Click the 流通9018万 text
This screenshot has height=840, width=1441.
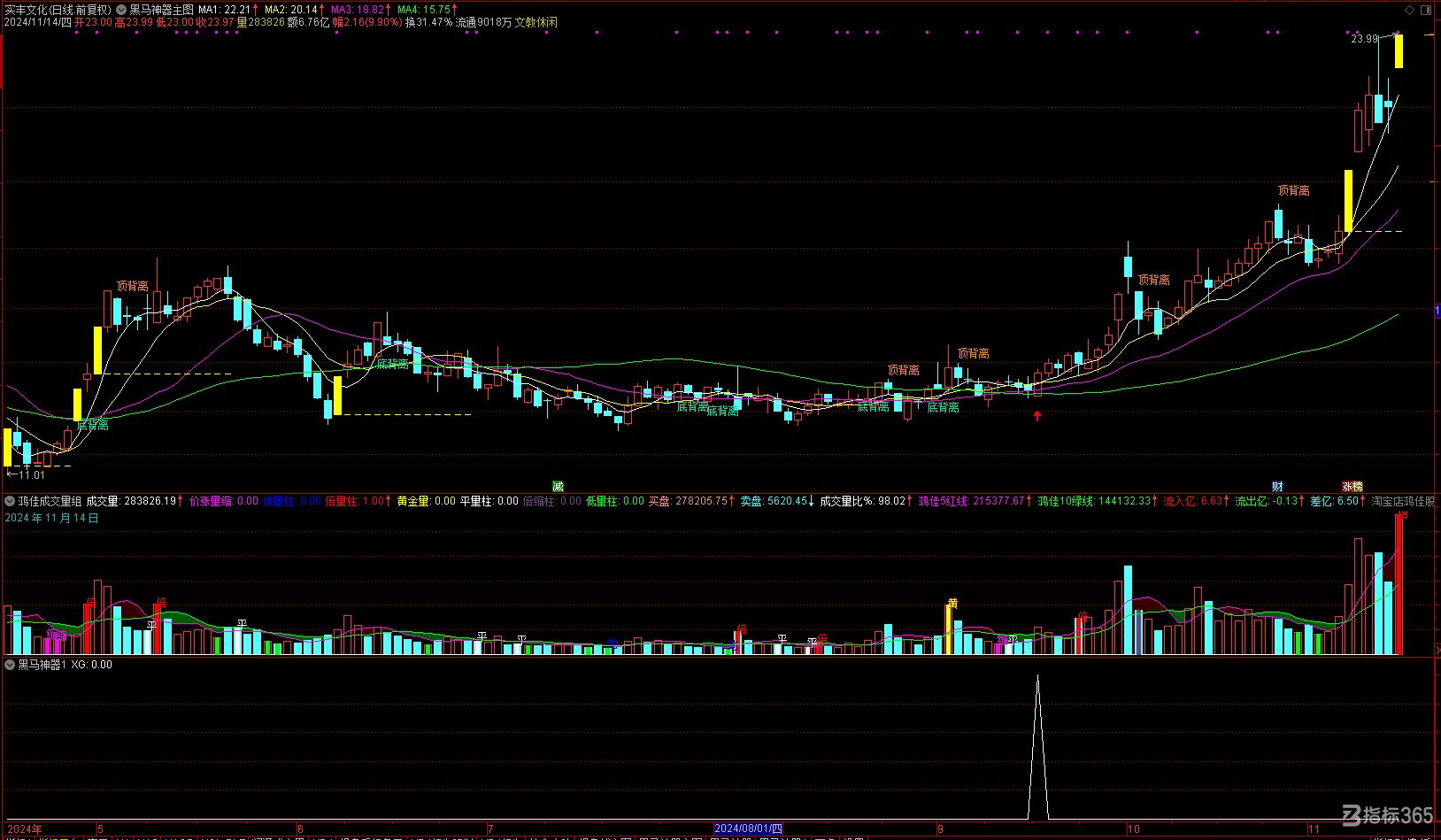484,22
